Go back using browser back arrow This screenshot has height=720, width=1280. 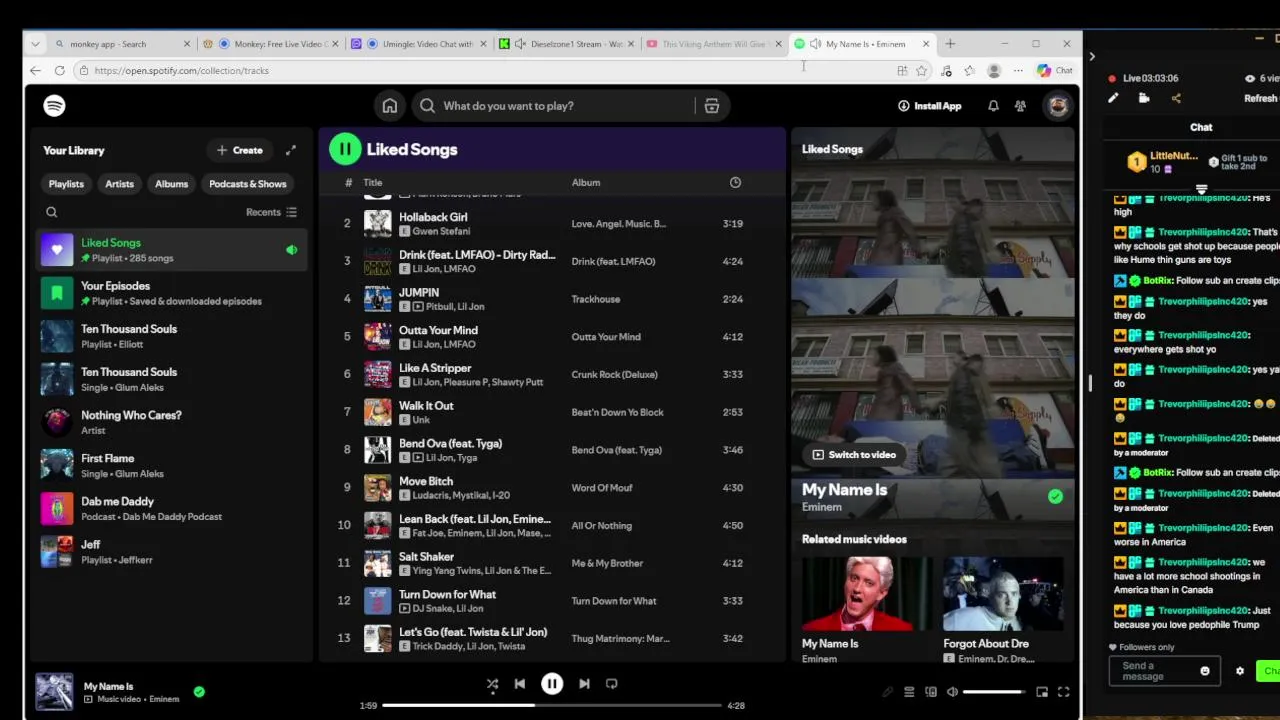click(x=35, y=70)
